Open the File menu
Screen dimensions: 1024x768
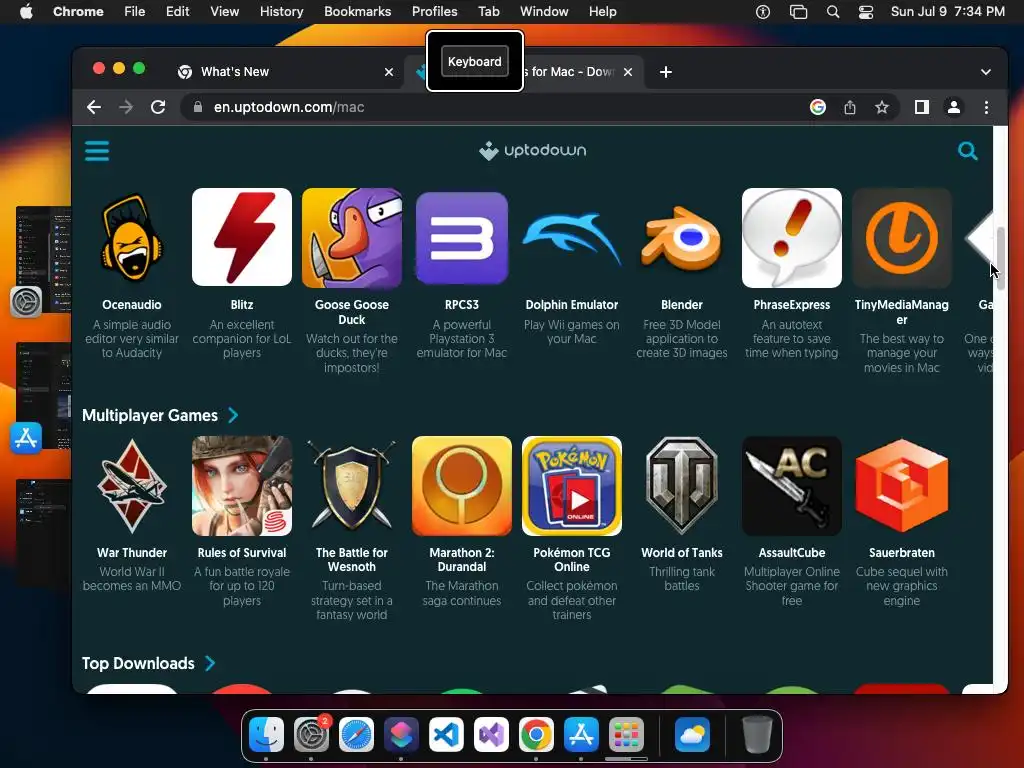(135, 12)
